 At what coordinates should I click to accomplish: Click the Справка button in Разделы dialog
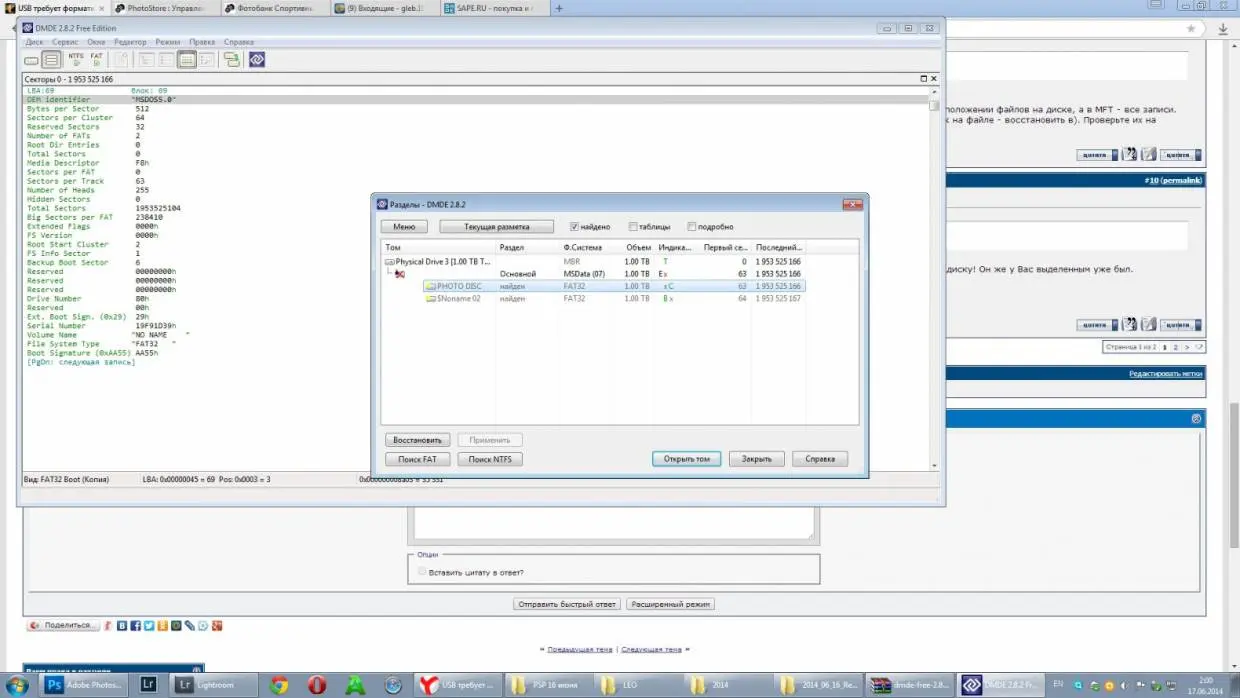click(x=820, y=459)
